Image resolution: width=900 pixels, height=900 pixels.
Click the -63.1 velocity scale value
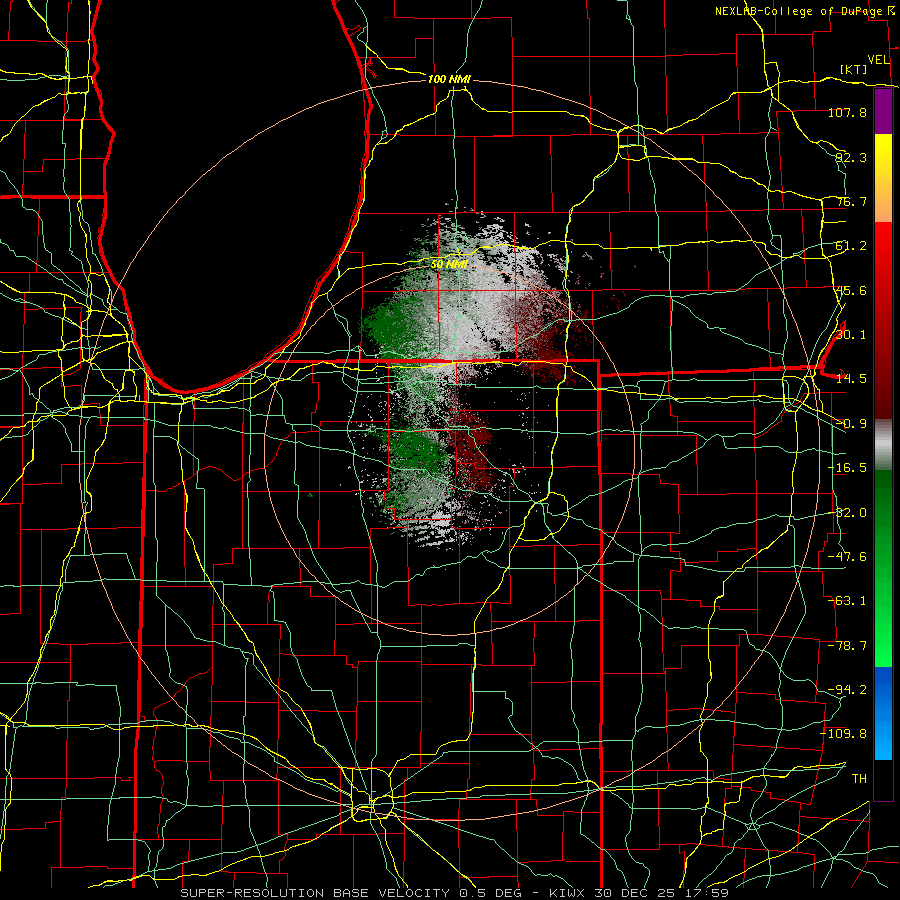(847, 601)
